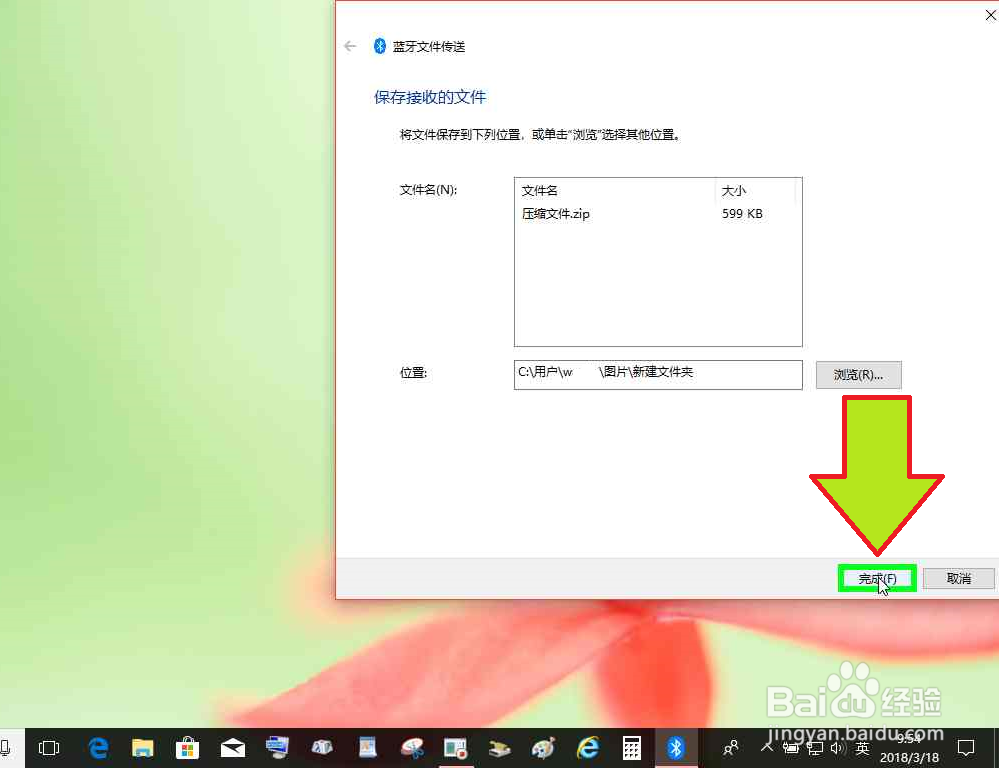Click the battery icon in system tray
This screenshot has height=768, width=999.
coord(791,748)
